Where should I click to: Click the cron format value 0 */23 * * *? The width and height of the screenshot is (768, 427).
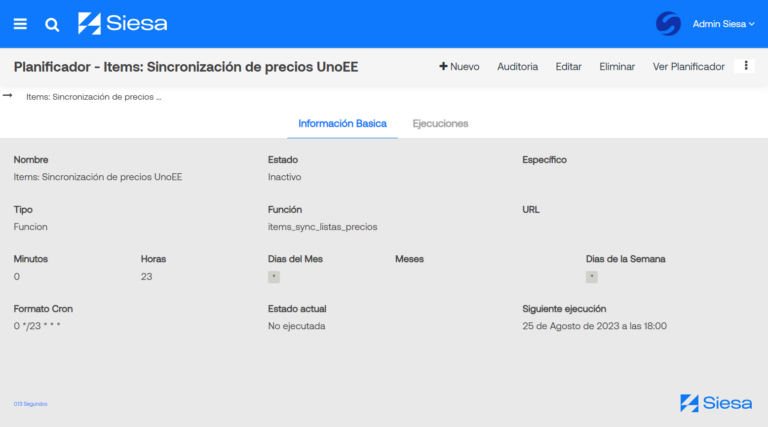click(x=37, y=326)
